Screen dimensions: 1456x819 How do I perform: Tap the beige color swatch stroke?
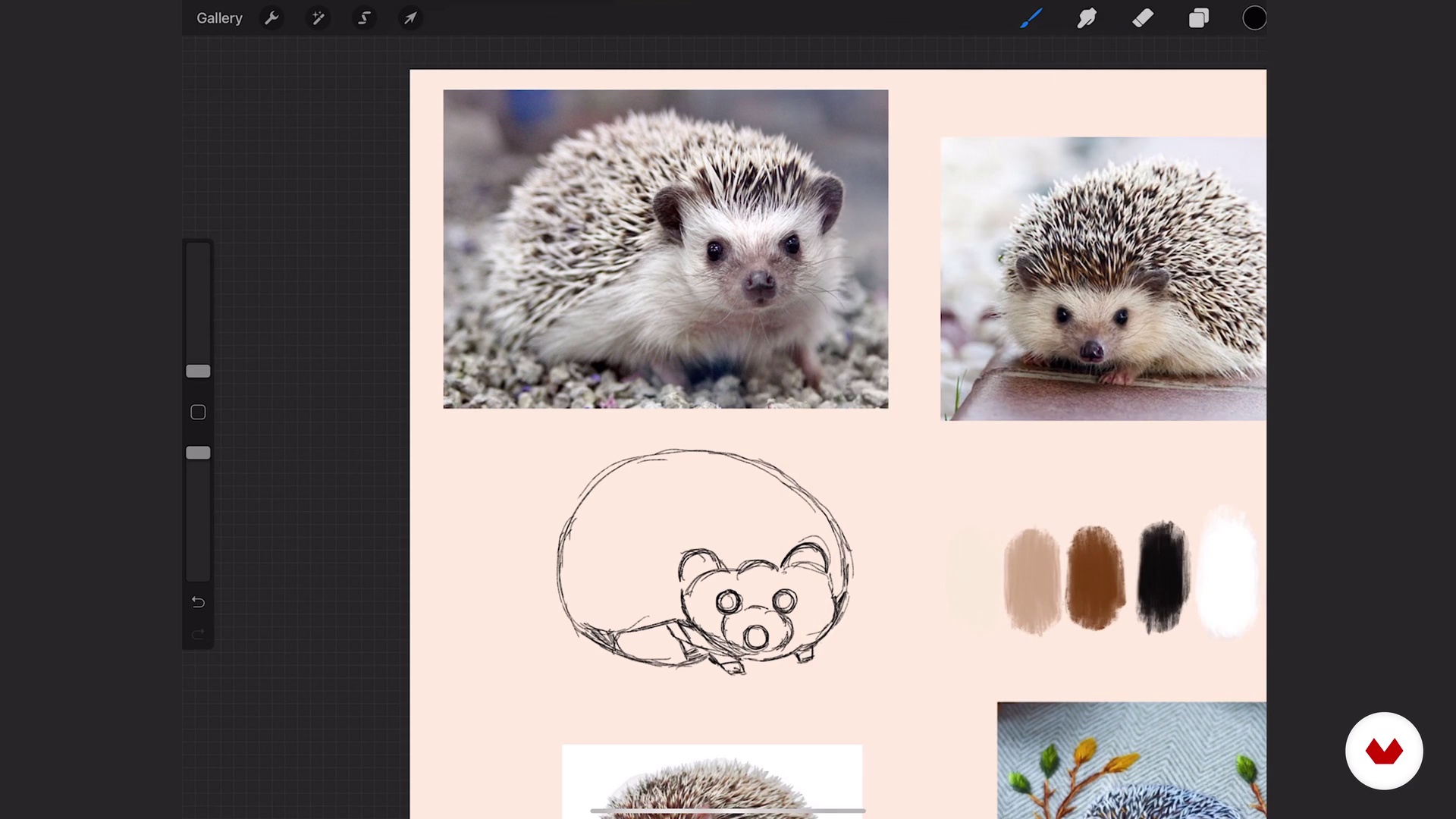tap(1032, 581)
